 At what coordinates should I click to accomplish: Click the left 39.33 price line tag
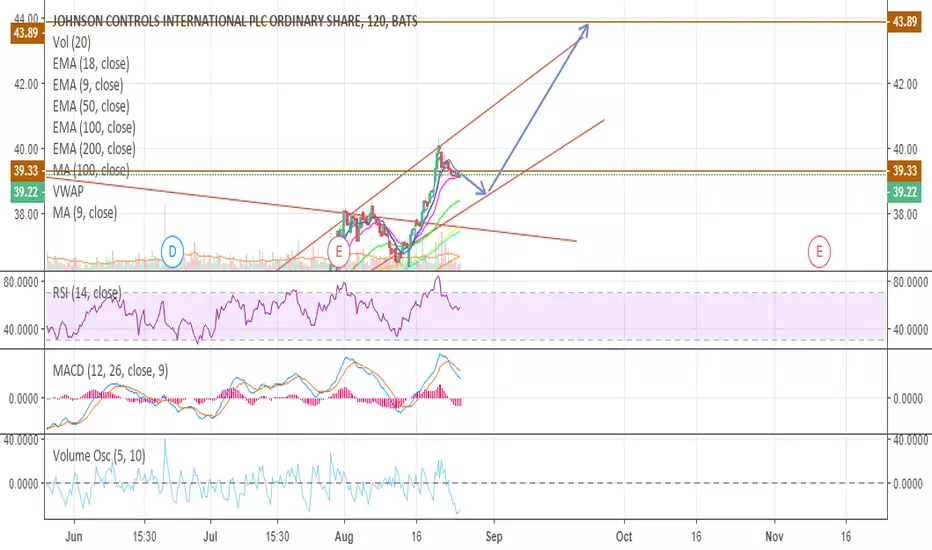tap(26, 171)
